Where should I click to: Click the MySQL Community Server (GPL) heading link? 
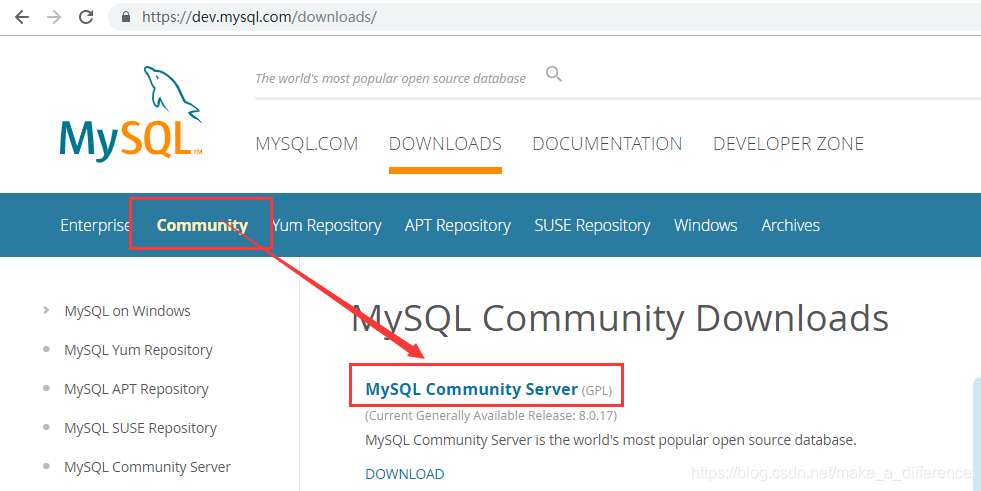point(488,390)
